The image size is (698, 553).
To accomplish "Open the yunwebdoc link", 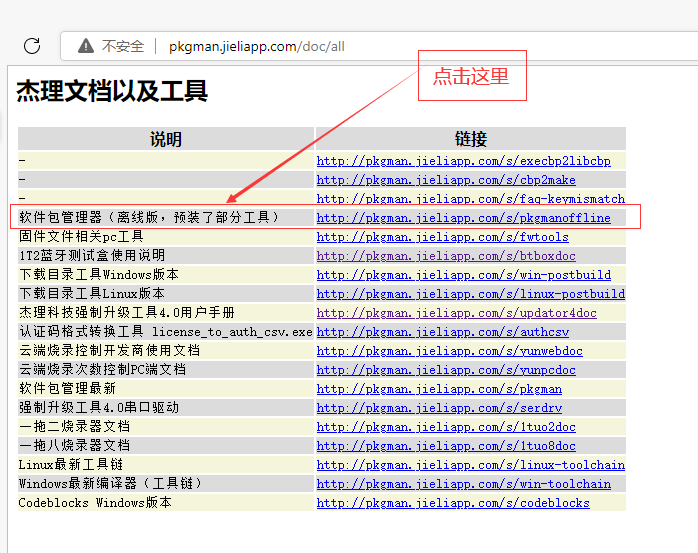I will tap(450, 351).
